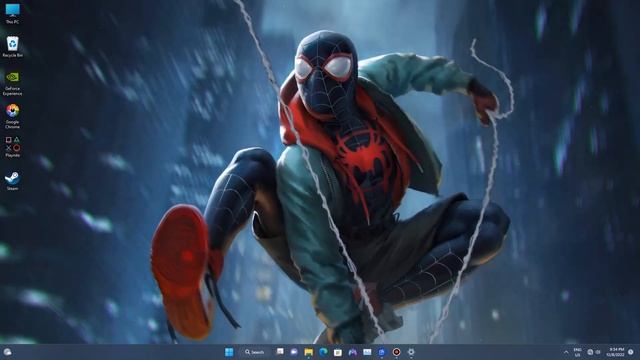Select the Google Chrome desktop shortcut

tap(12, 116)
